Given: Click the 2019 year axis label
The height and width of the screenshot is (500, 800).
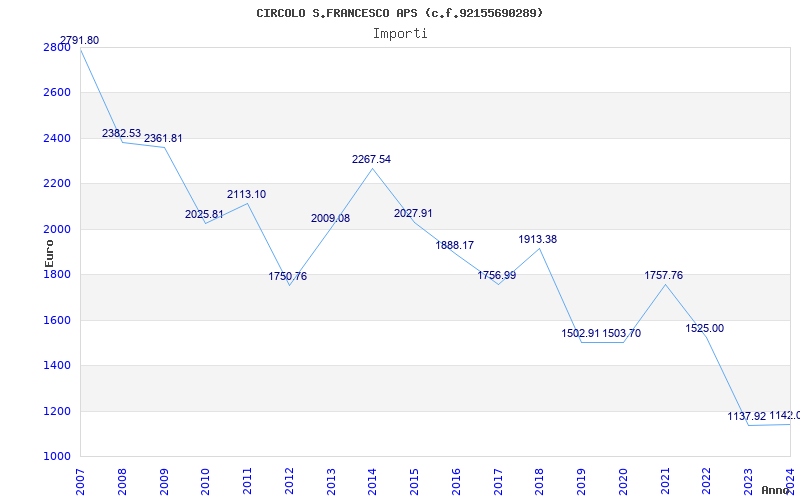Looking at the screenshot, I should point(582,482).
